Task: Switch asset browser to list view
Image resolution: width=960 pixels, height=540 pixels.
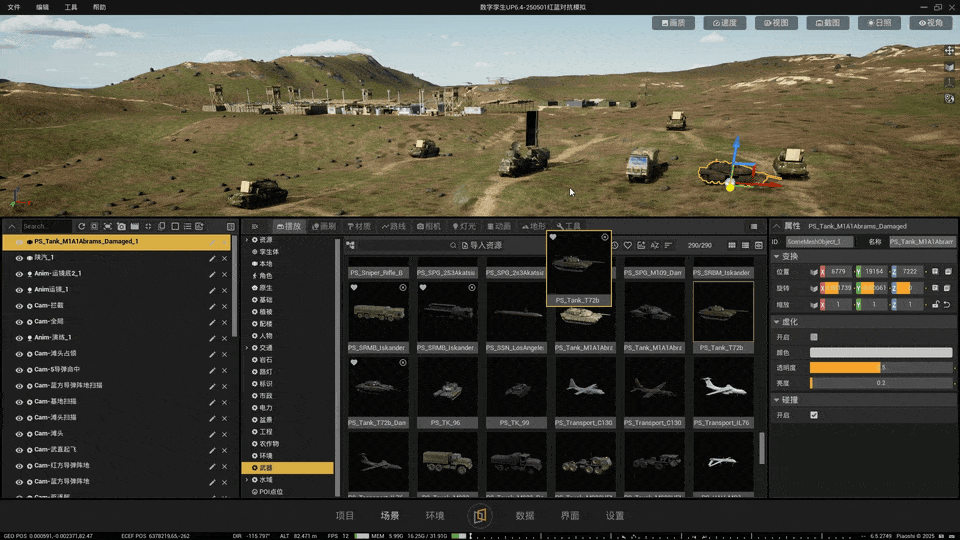Action: 745,245
